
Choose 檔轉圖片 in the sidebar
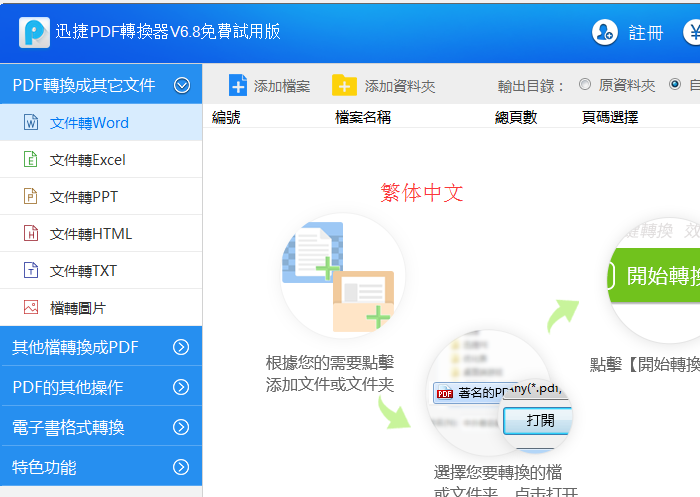[101, 308]
